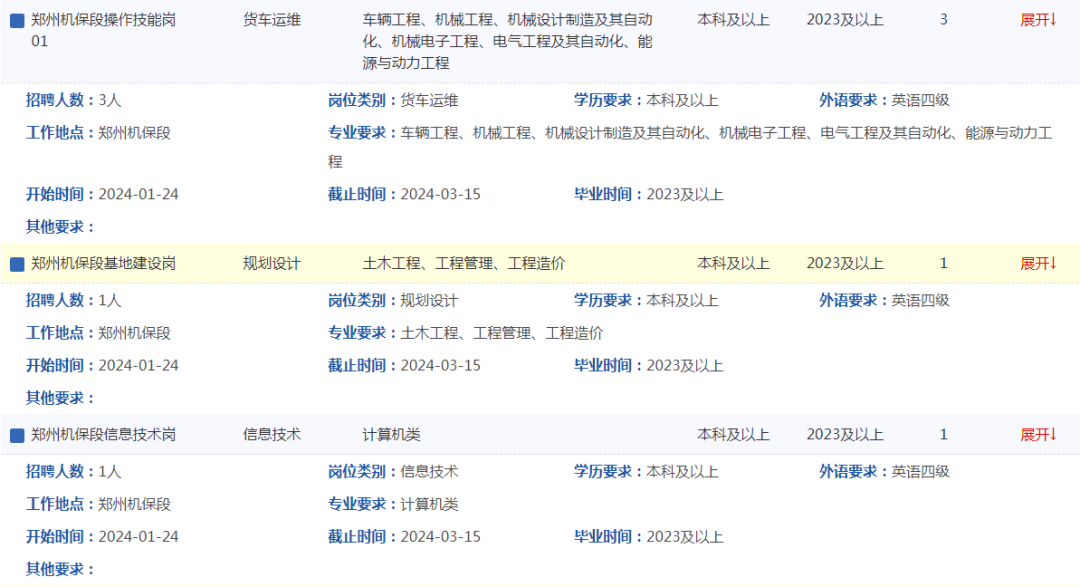Click 岗位类别：货车运维 detail field
Image resolution: width=1080 pixels, height=587 pixels.
click(x=393, y=100)
